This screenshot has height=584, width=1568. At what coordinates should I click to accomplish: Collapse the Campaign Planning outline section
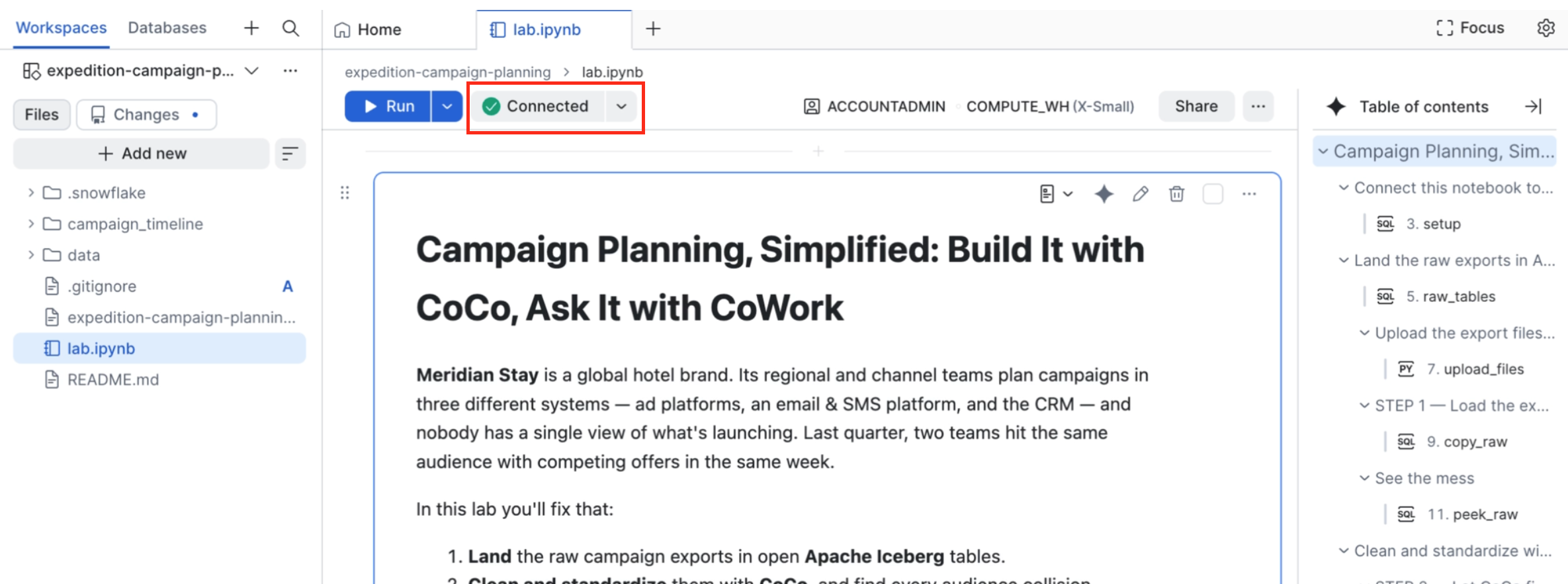1323,152
